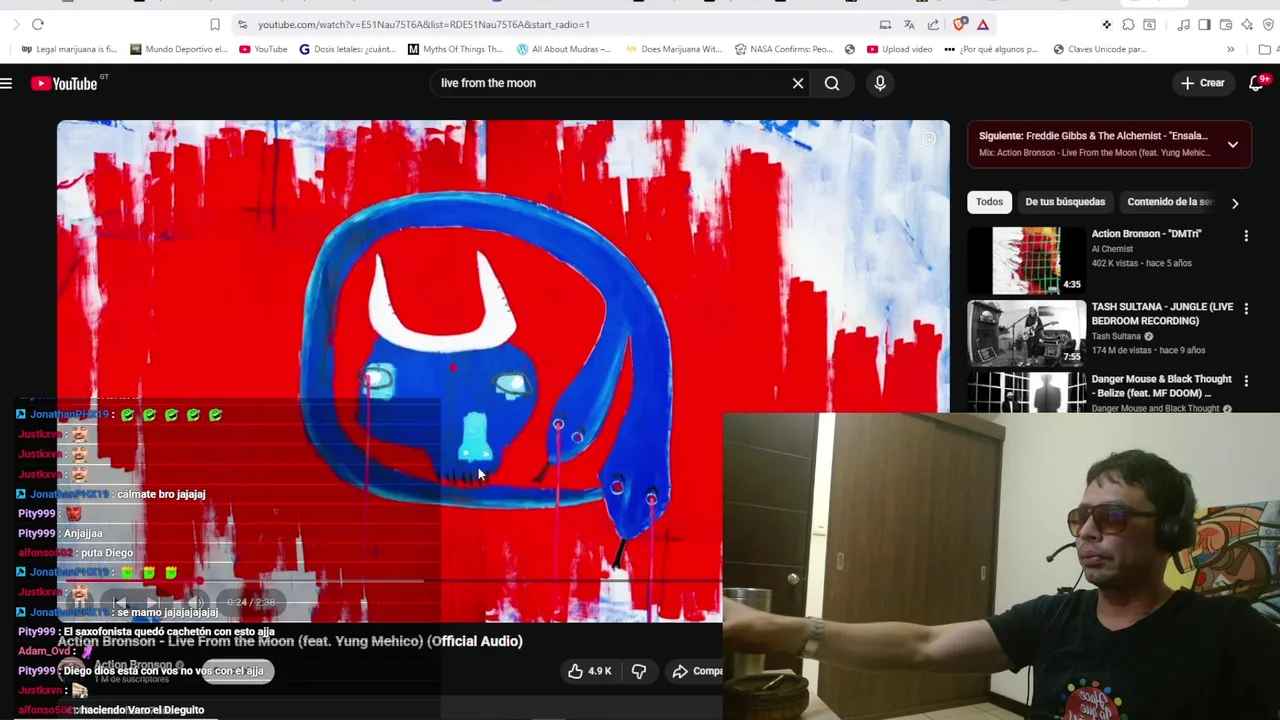The height and width of the screenshot is (720, 1280).
Task: Open the 'Does Marijuana Wit...' bookmark
Action: pos(673,49)
